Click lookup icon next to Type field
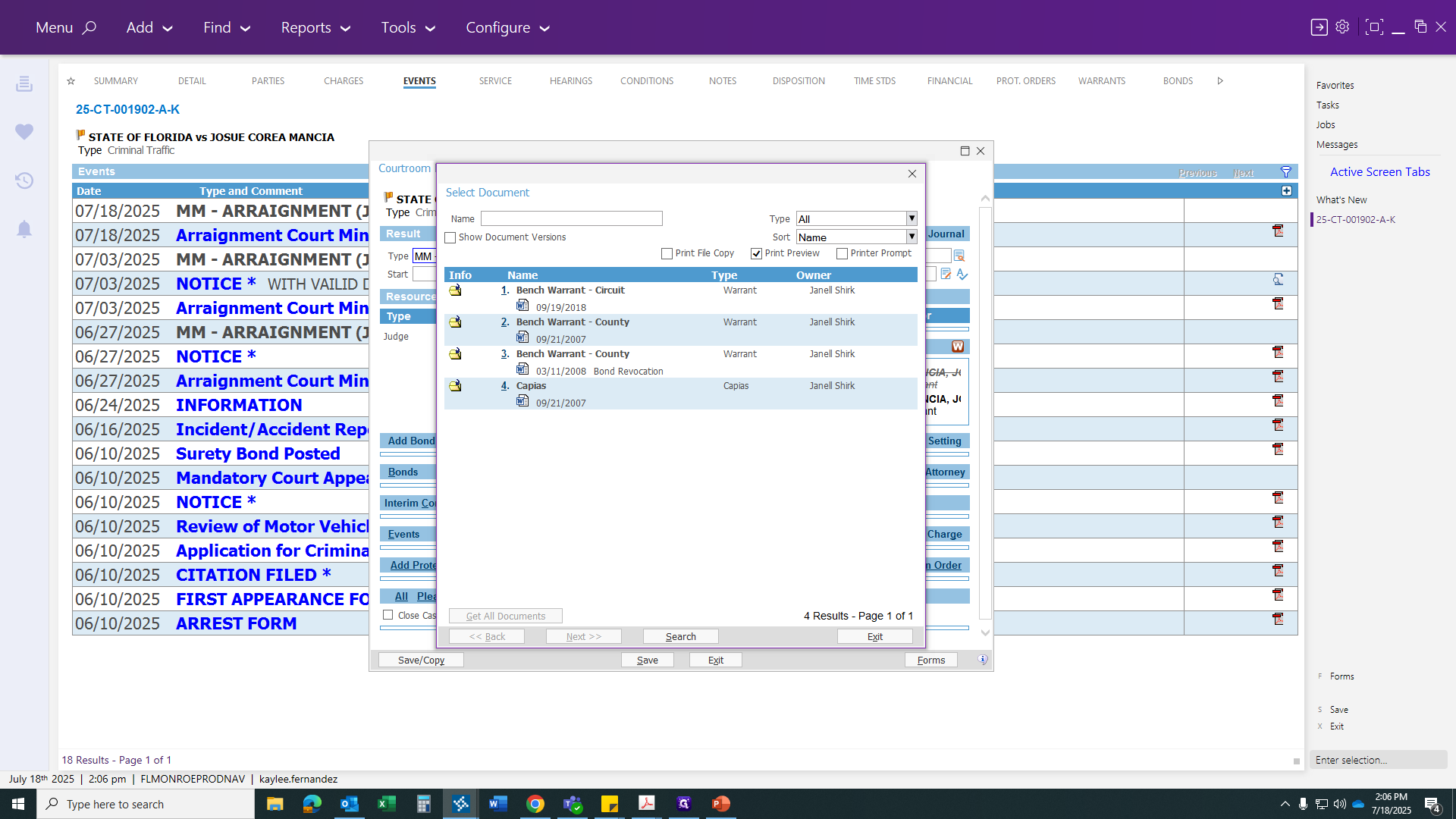Image resolution: width=1456 pixels, height=819 pixels. [959, 256]
